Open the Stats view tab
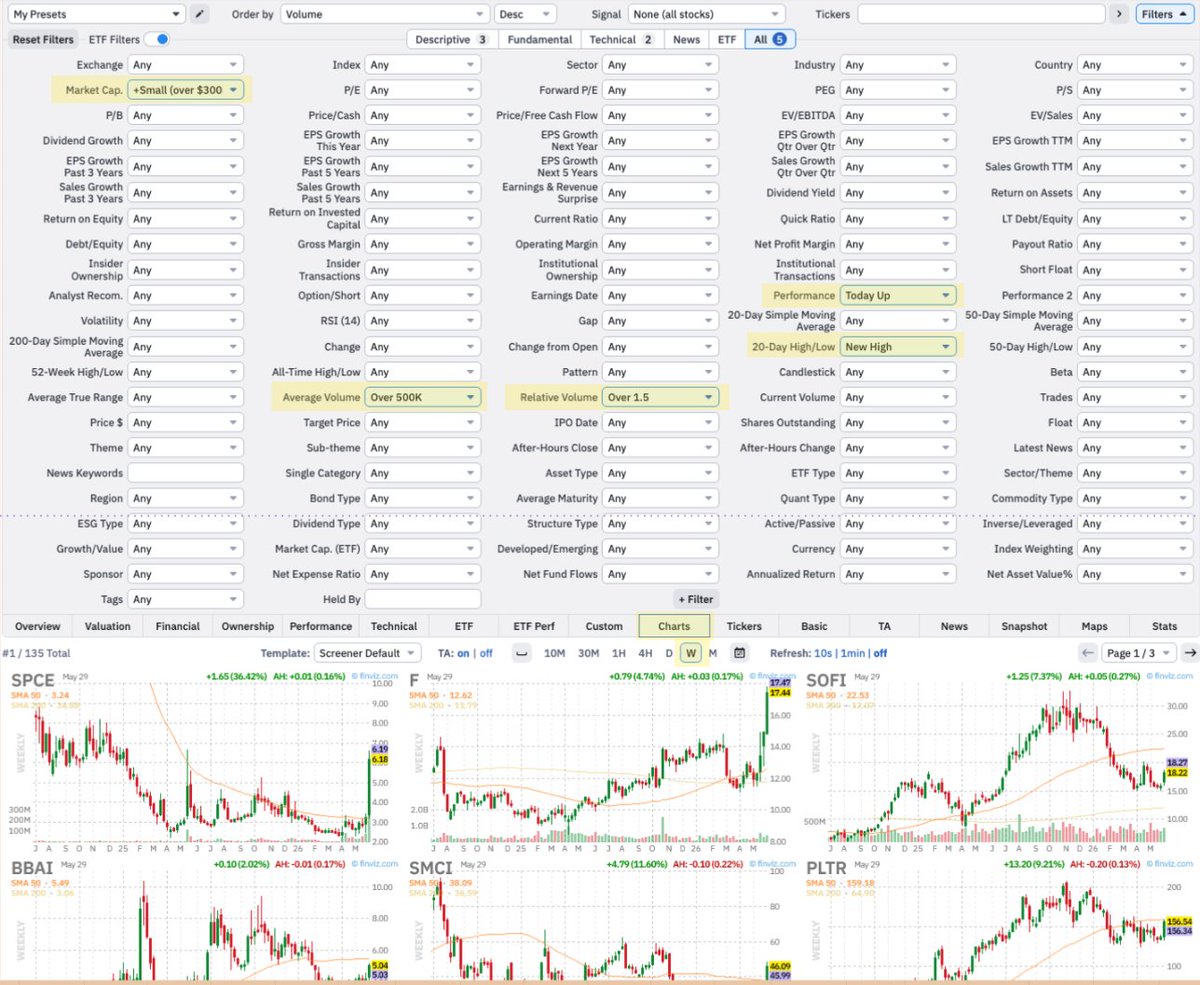 point(1164,626)
